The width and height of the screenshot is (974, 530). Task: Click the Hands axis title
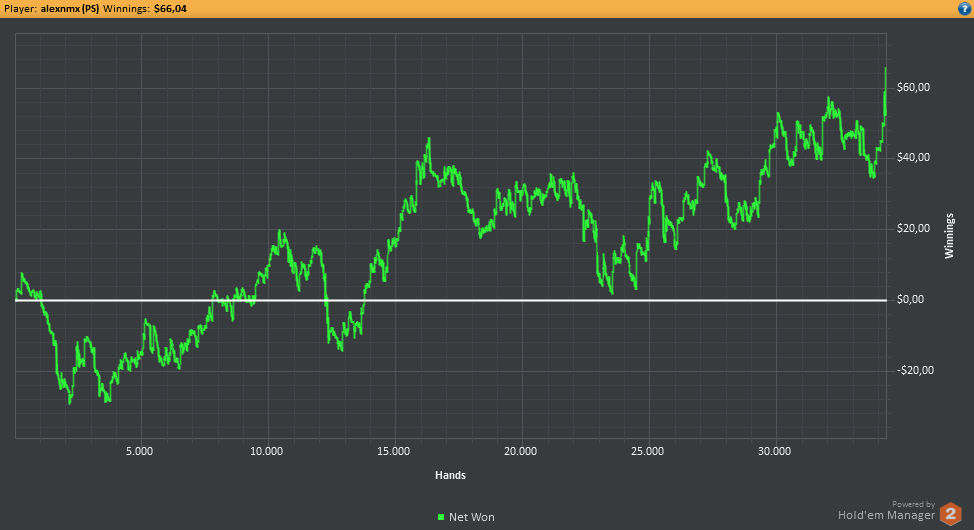click(450, 475)
